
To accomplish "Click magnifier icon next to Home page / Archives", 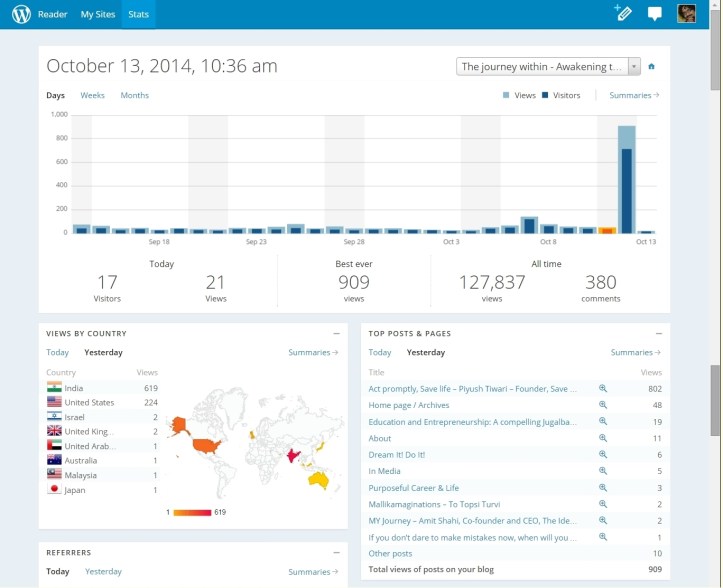I will click(603, 405).
